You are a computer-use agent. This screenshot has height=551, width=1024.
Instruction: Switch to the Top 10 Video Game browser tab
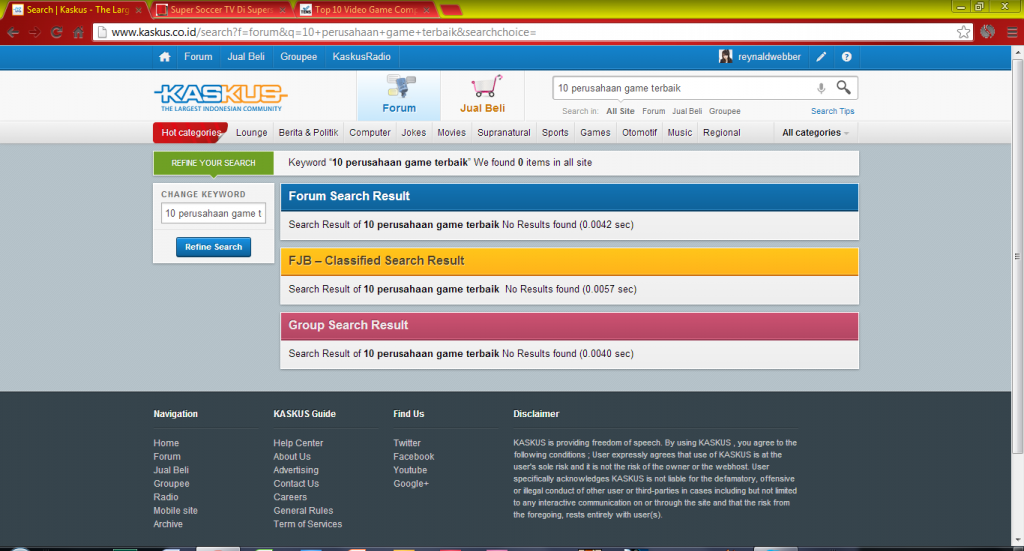[x=367, y=10]
